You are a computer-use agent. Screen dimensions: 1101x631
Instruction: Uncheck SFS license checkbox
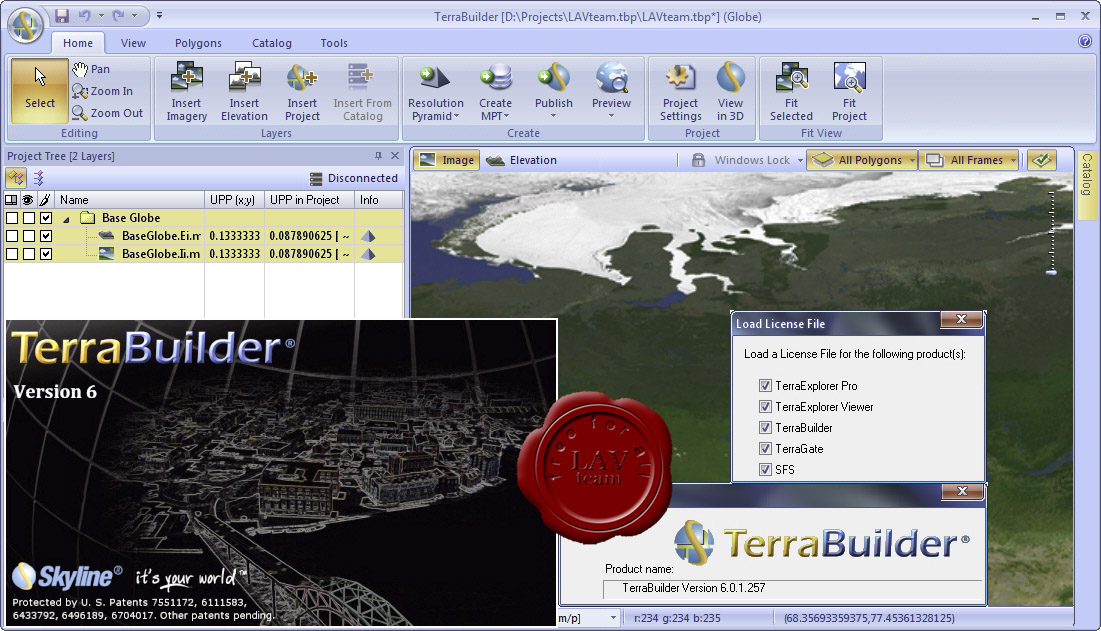point(765,470)
